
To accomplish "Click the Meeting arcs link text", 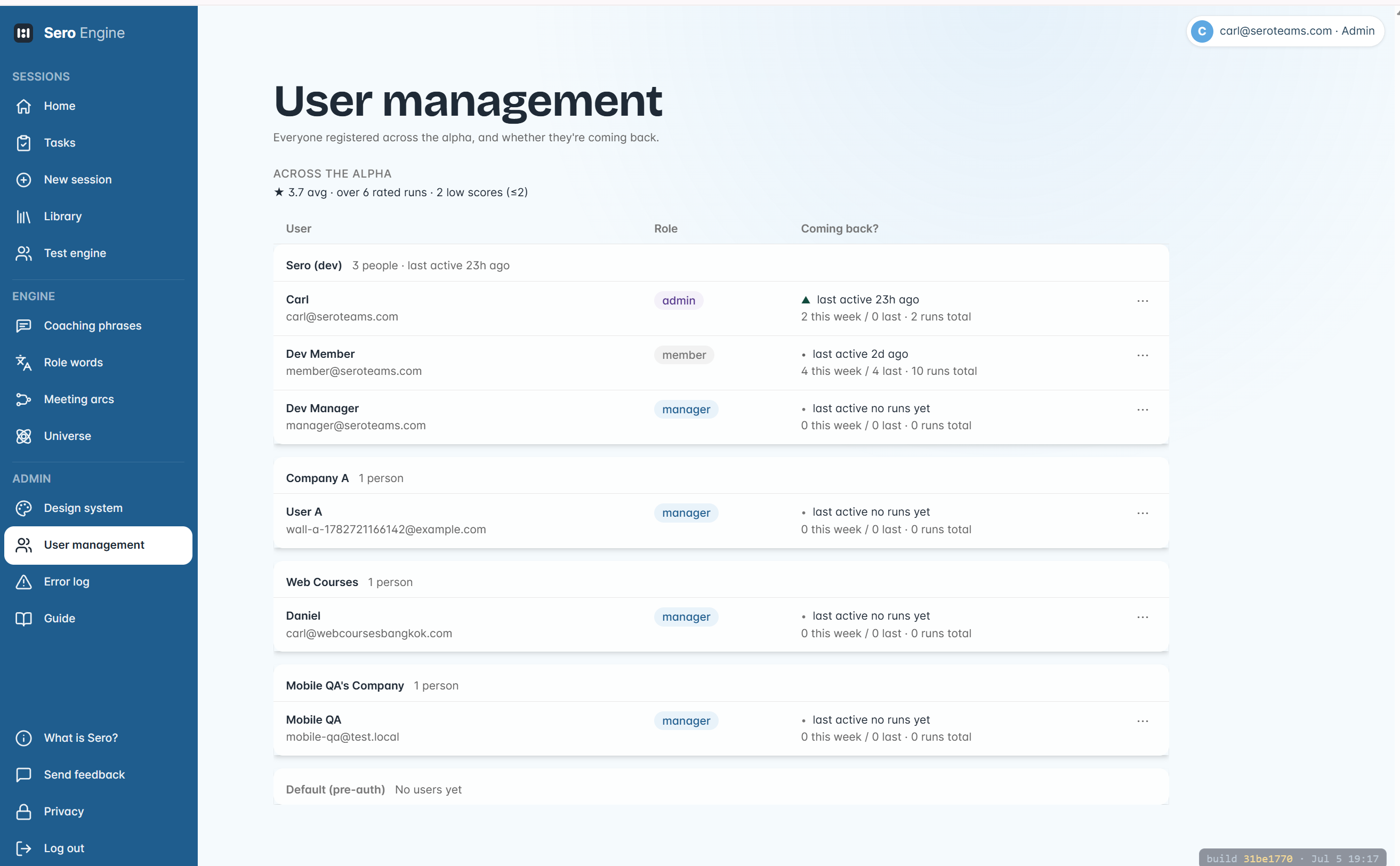I will coord(79,399).
